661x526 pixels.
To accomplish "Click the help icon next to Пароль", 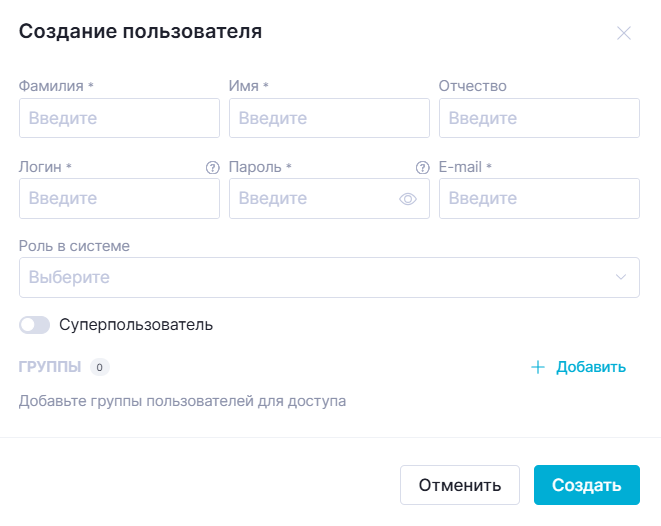I will pos(422,168).
